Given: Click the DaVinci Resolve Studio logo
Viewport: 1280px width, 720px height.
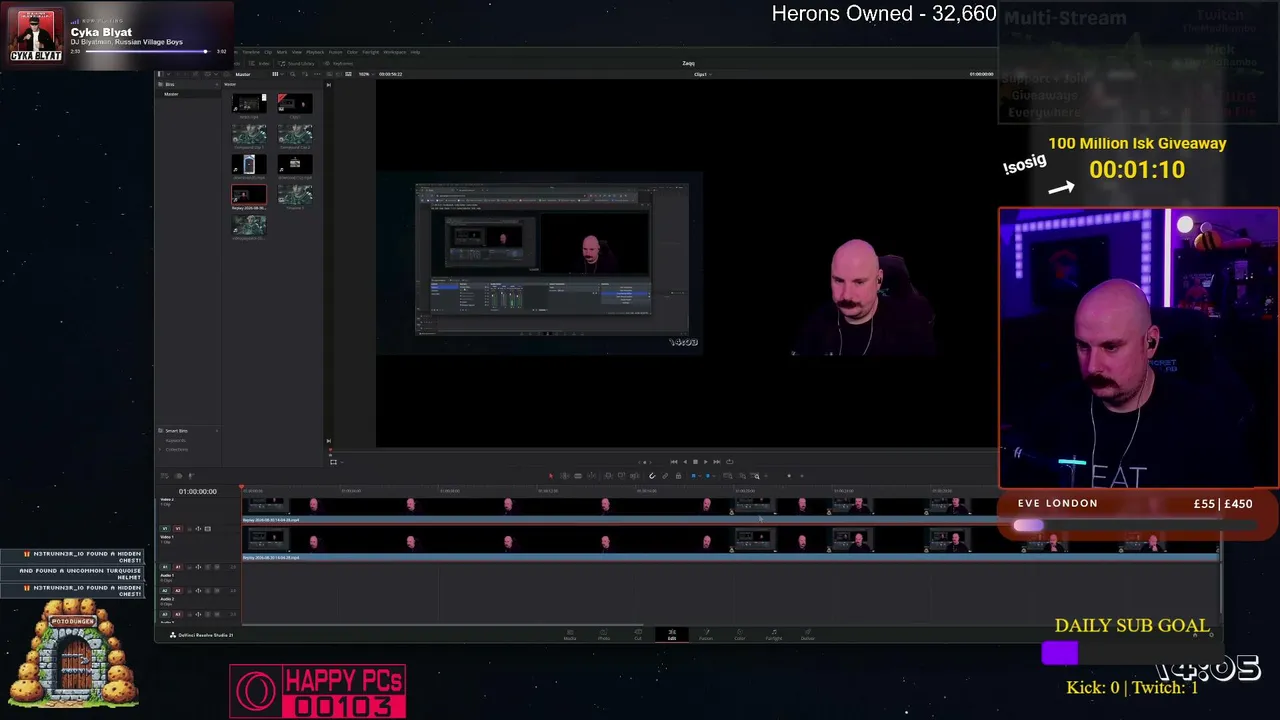Looking at the screenshot, I should point(173,635).
